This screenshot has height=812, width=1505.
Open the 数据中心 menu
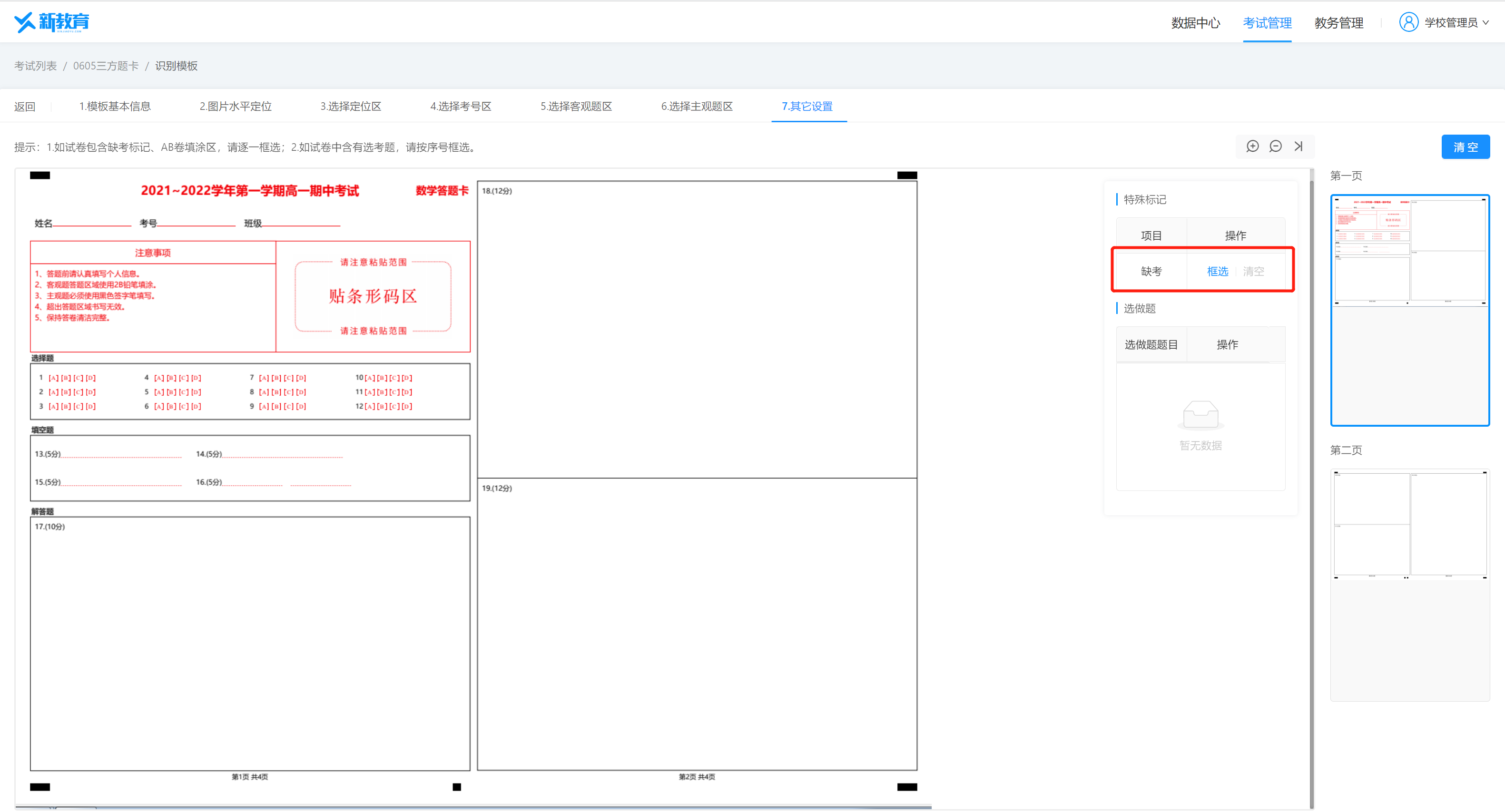click(x=1195, y=23)
